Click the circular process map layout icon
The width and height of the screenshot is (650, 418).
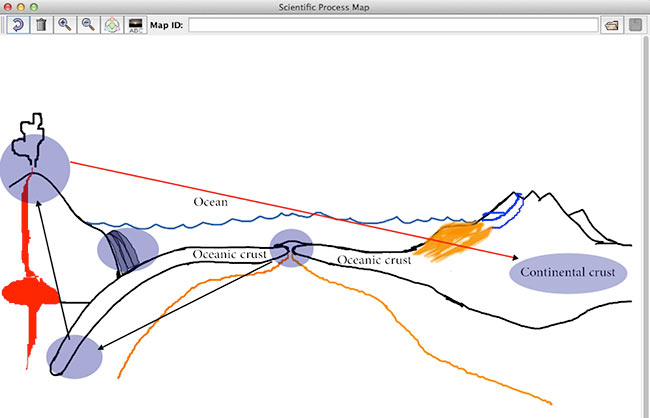[112, 25]
